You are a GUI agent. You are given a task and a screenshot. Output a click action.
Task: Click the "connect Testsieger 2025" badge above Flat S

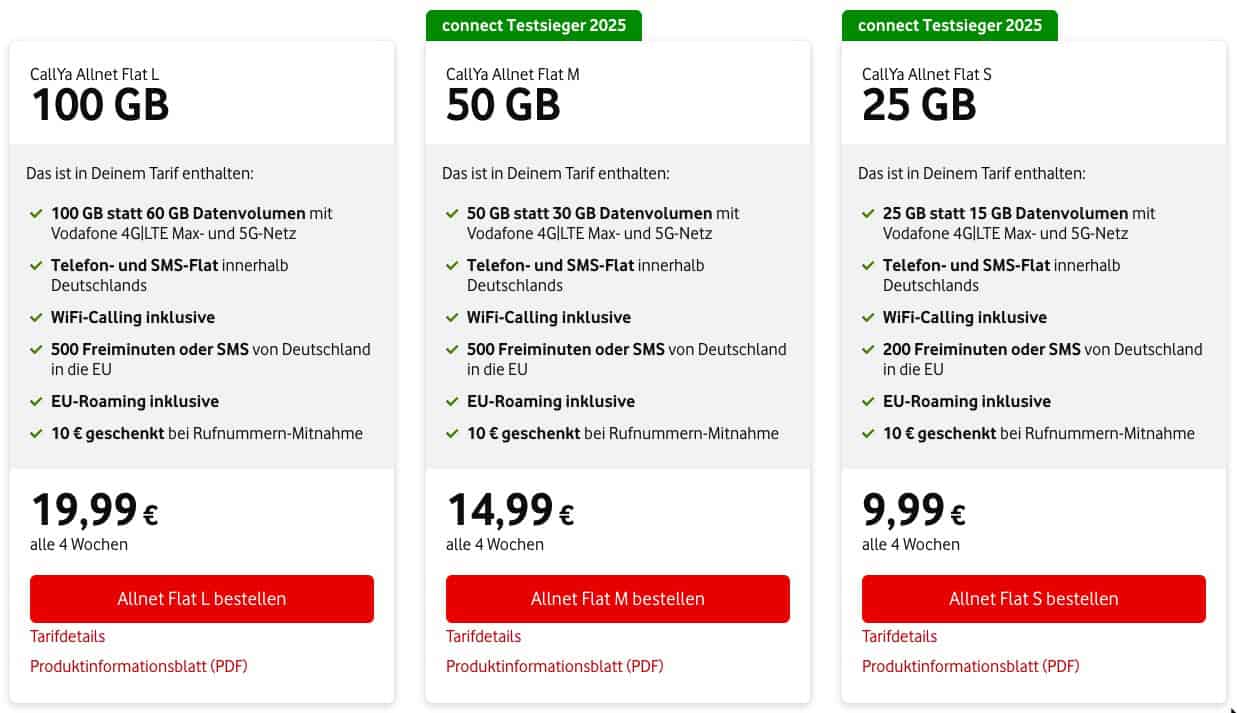(949, 25)
